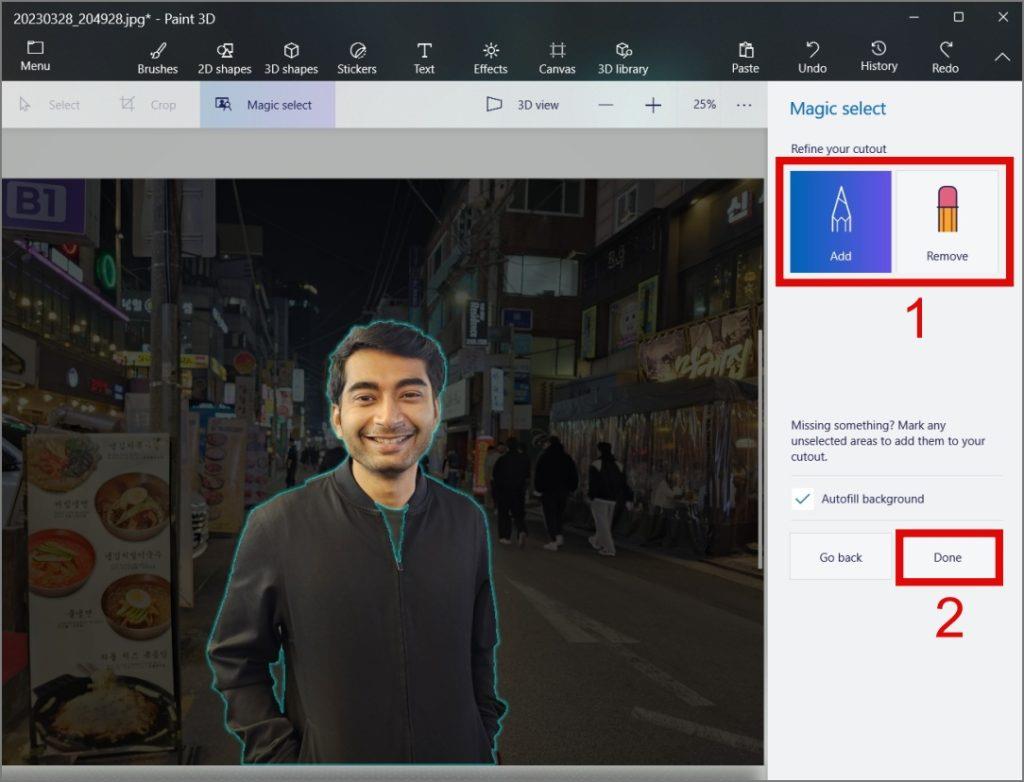Open the more options ellipsis
The width and height of the screenshot is (1024, 782).
point(744,105)
